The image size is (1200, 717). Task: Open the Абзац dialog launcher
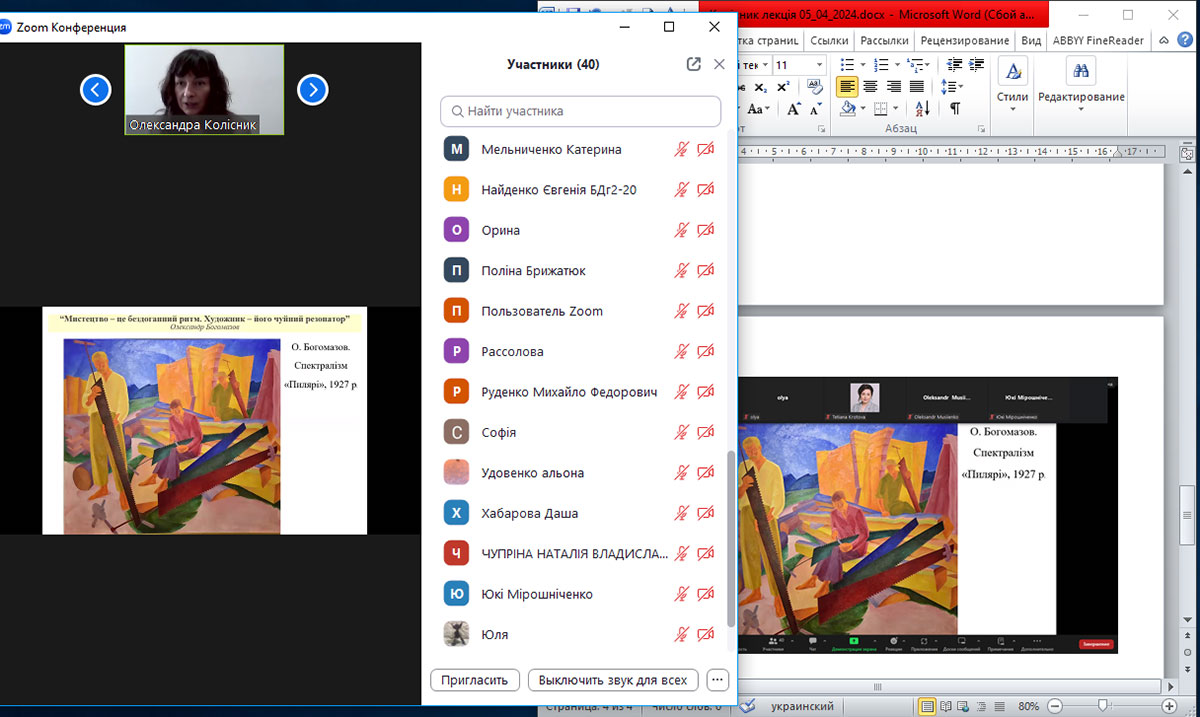981,129
